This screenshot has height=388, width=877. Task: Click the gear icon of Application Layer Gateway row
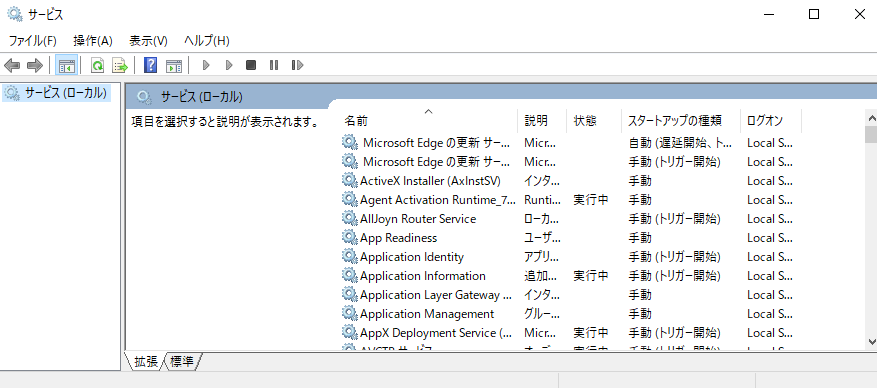tap(350, 295)
